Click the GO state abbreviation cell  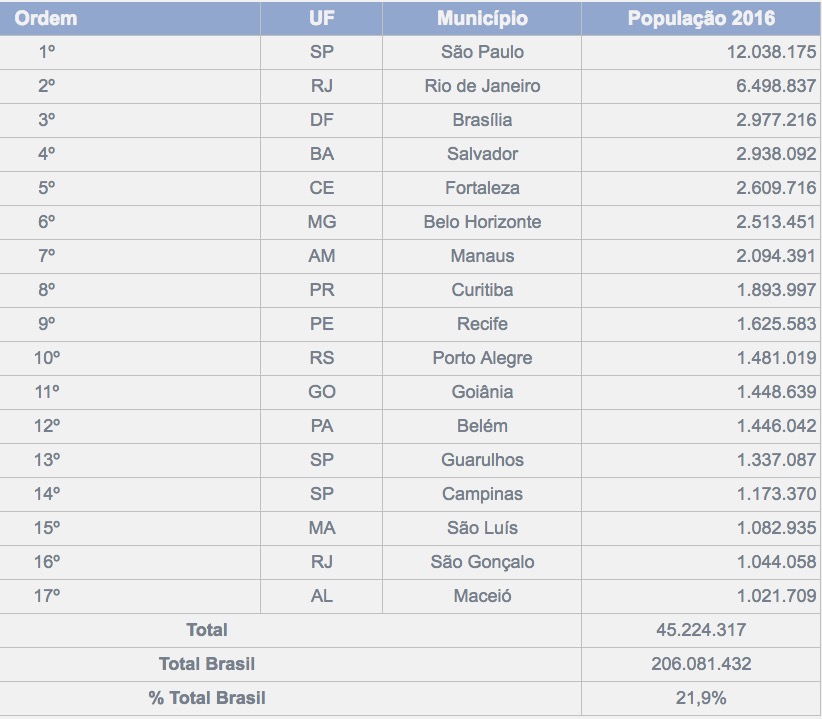tap(321, 392)
